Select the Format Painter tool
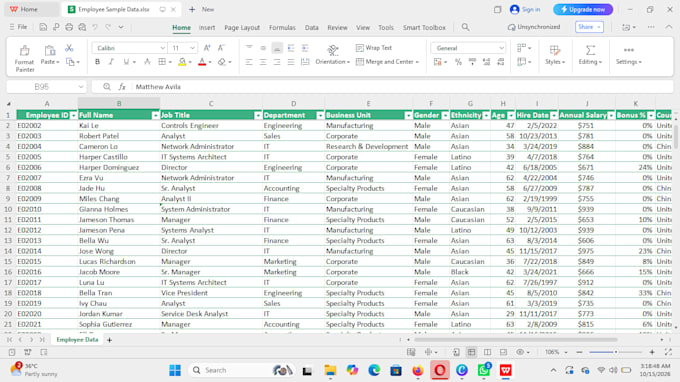Viewport: 680px width, 382px height. (25, 58)
